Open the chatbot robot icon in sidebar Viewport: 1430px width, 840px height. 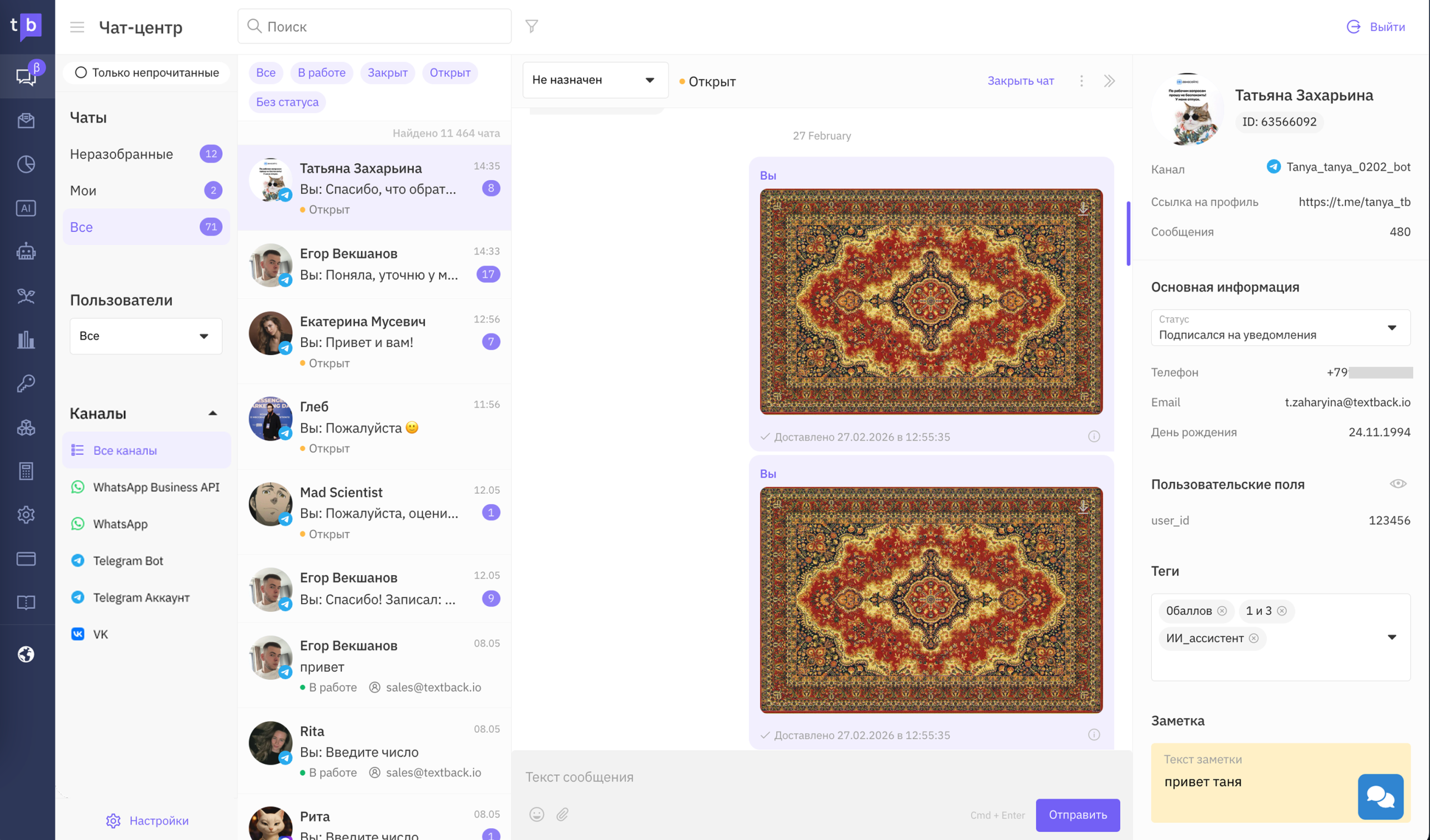pos(26,251)
